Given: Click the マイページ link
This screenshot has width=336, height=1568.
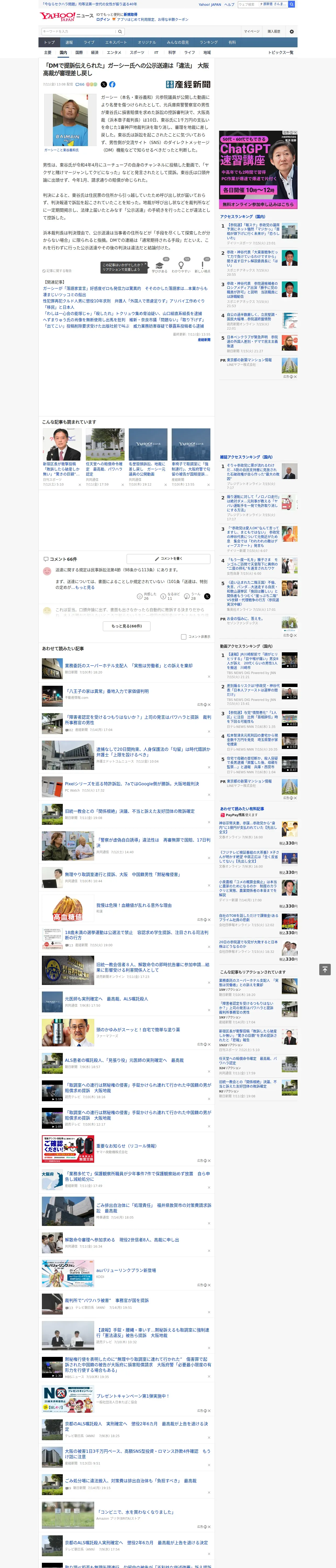Looking at the screenshot, I should (251, 32).
